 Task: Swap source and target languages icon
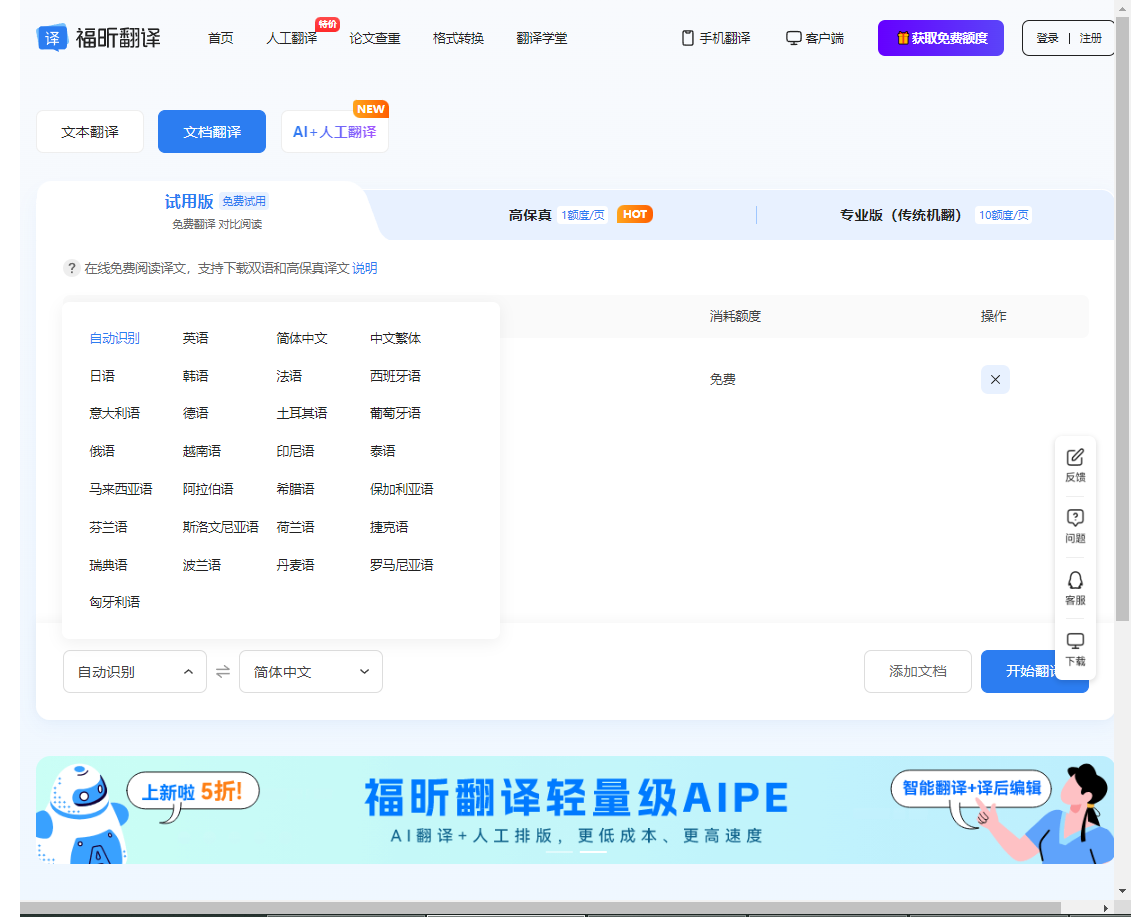(x=223, y=672)
